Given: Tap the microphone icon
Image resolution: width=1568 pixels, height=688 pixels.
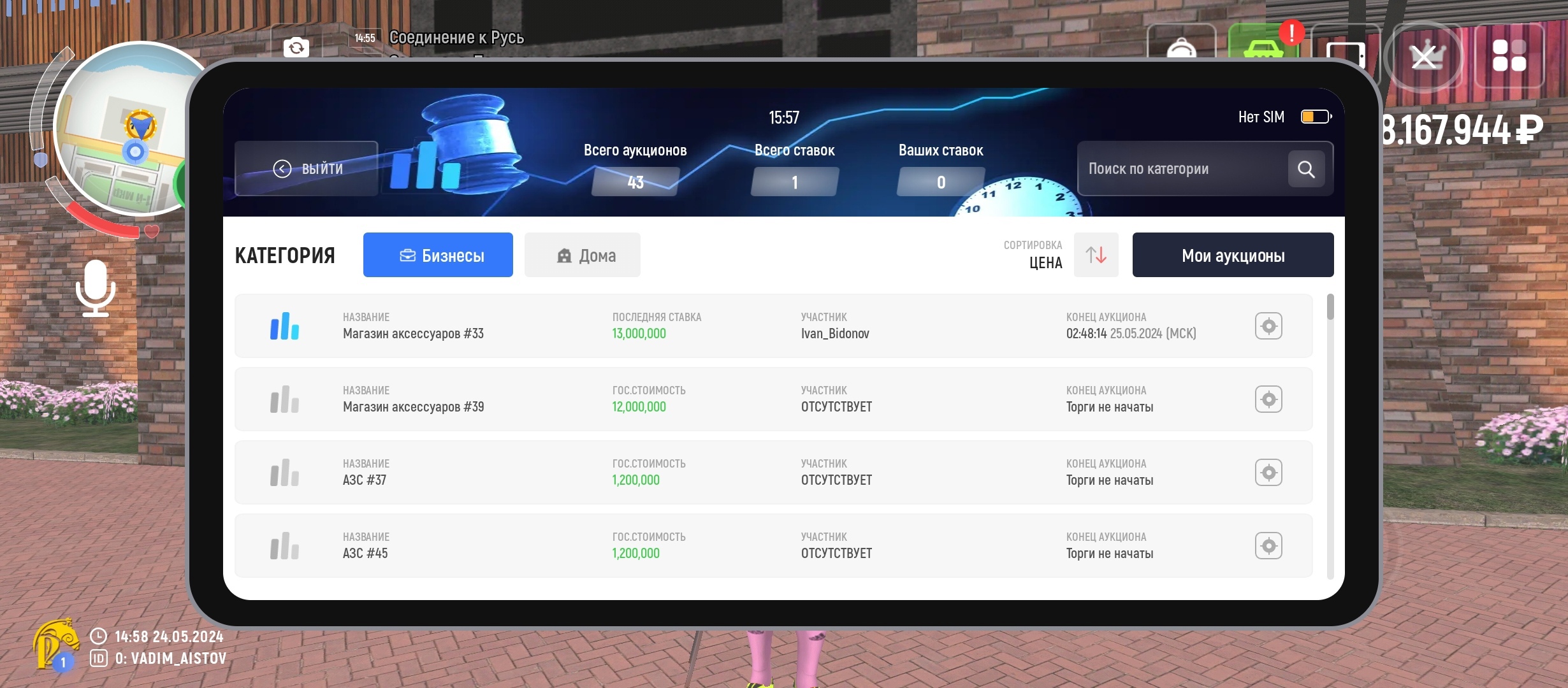Looking at the screenshot, I should click(x=96, y=288).
